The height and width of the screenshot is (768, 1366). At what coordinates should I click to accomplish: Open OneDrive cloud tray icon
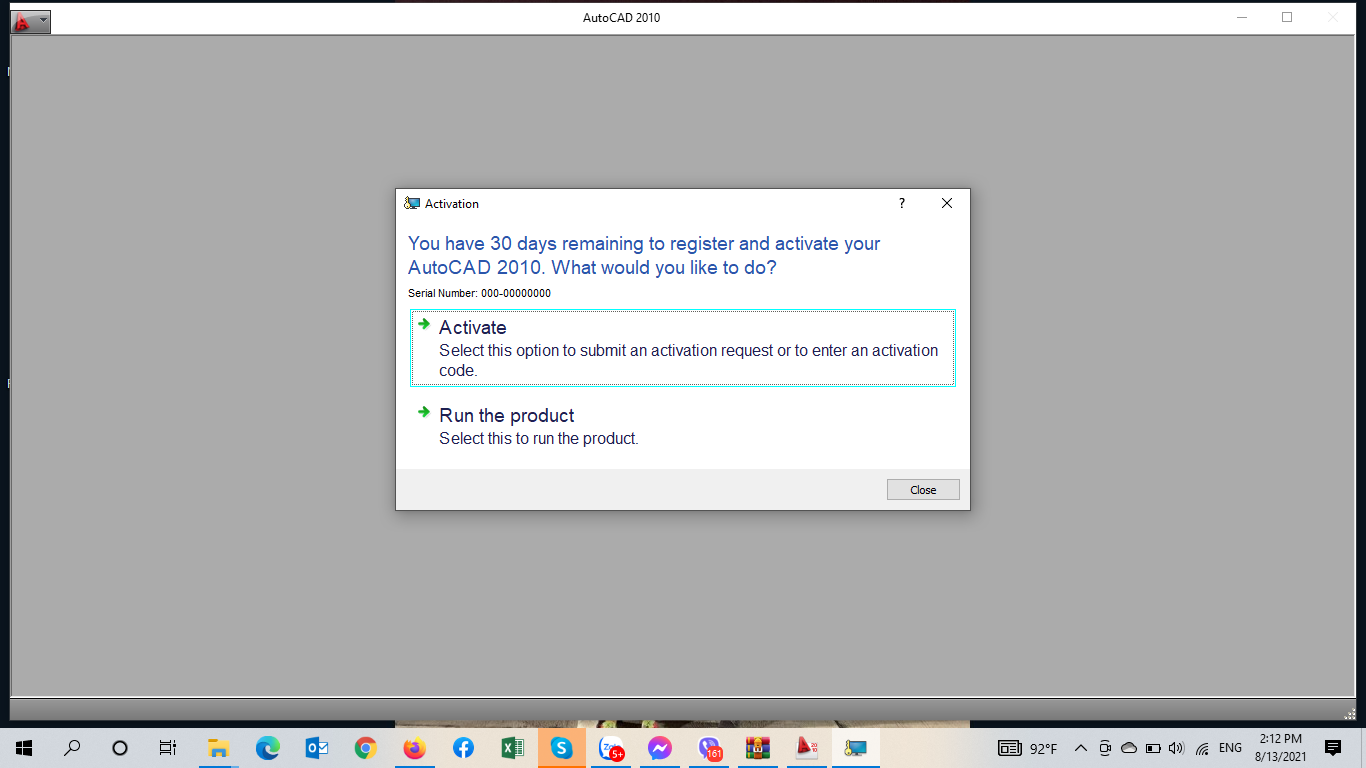1129,748
